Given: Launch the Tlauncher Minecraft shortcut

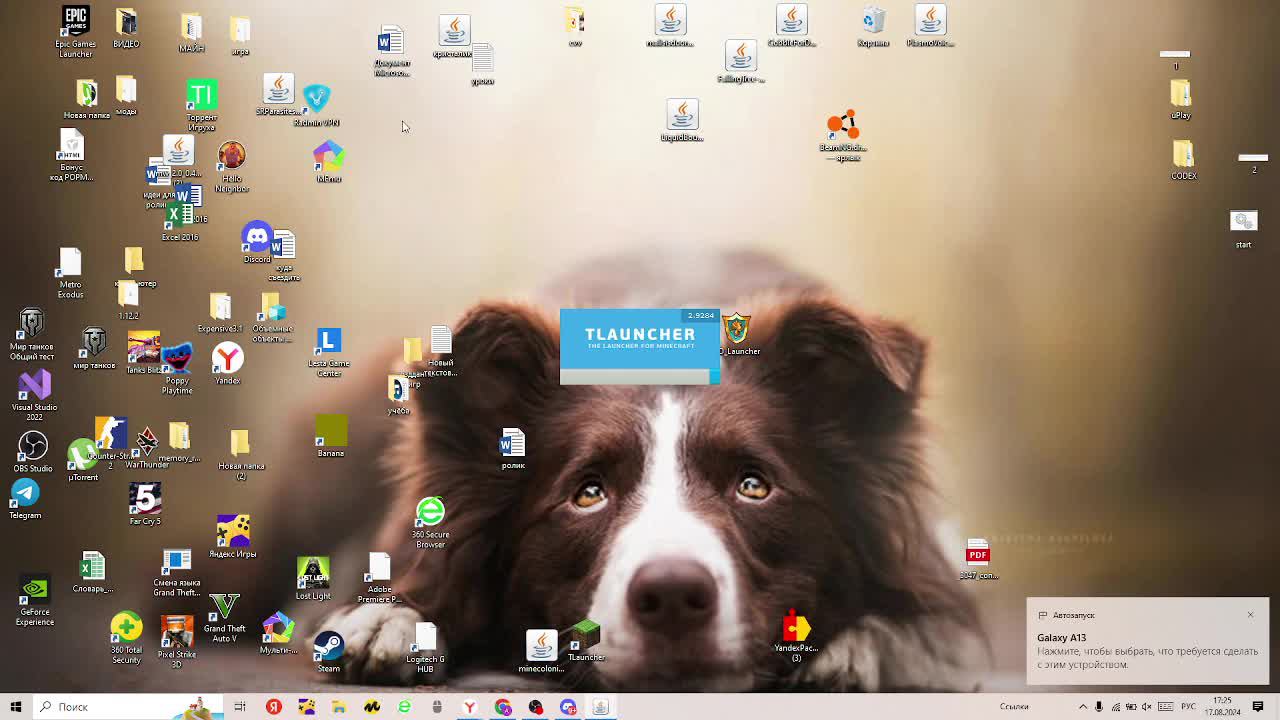Looking at the screenshot, I should (x=586, y=640).
